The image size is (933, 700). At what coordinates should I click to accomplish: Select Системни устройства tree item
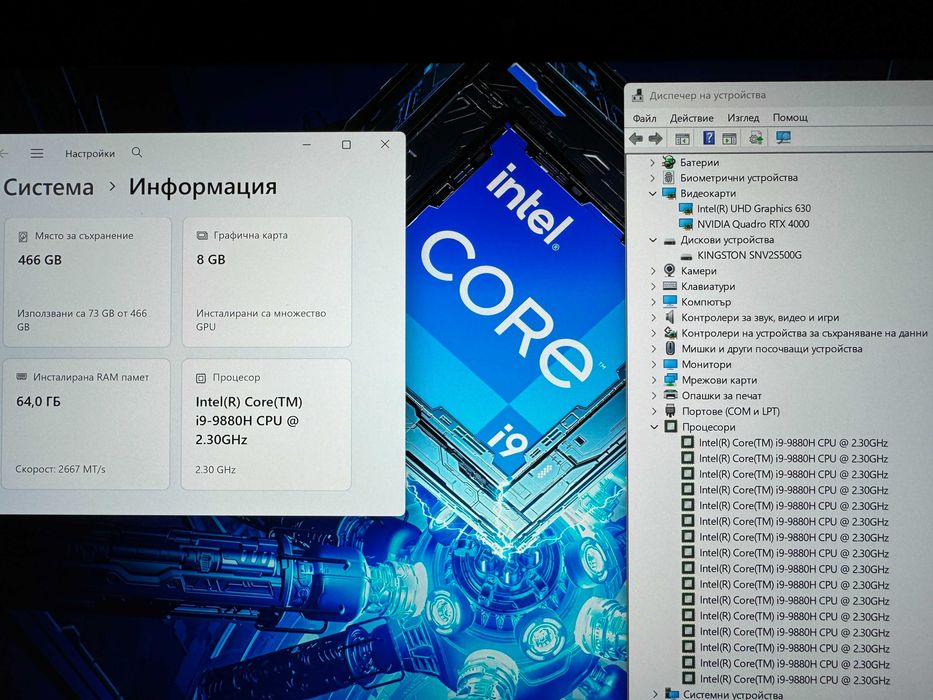(732, 694)
